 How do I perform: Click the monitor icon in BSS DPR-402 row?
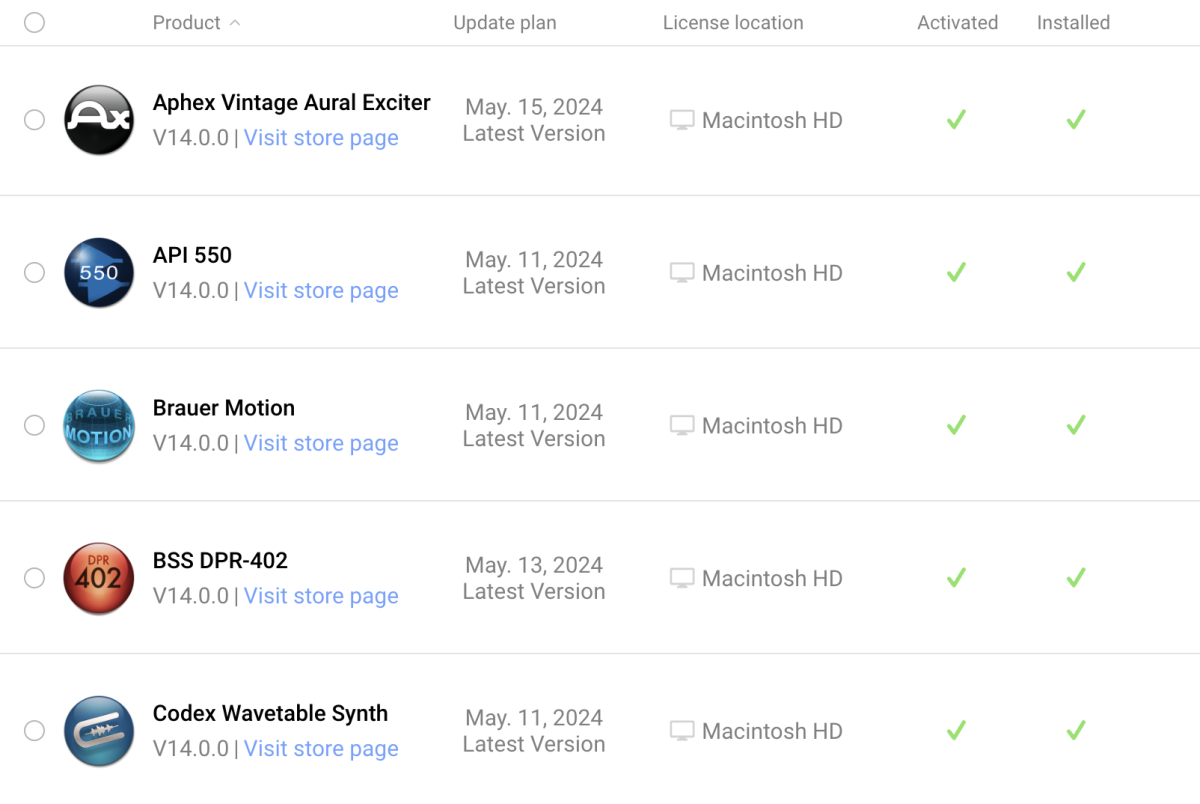682,579
